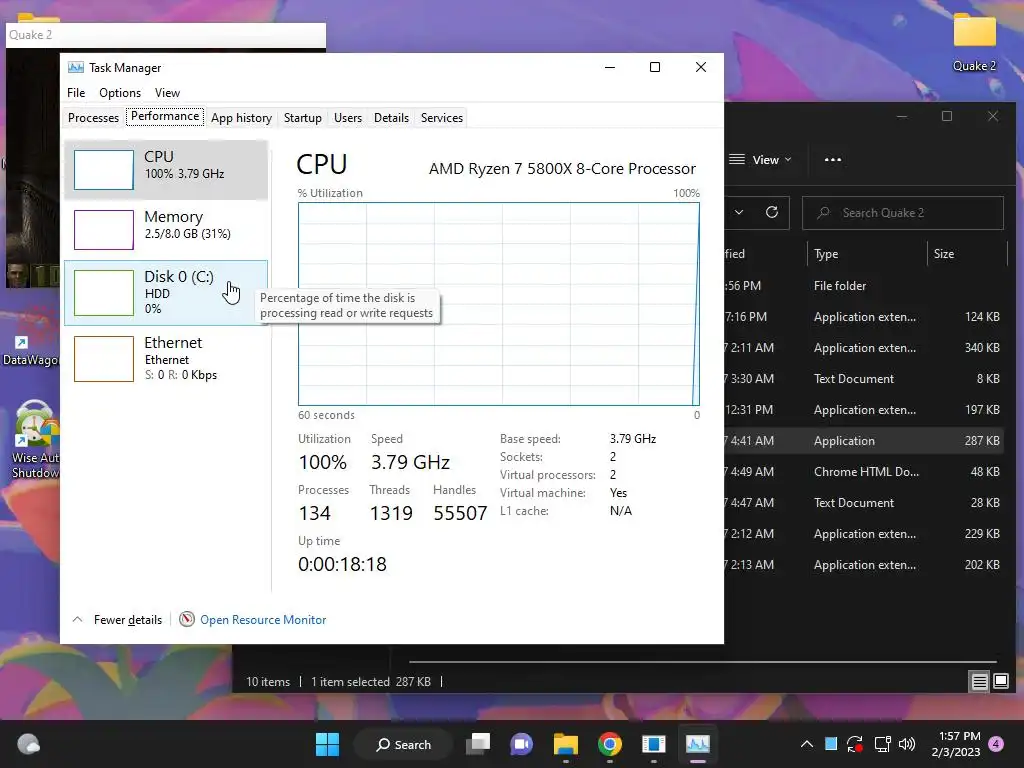Click the Open Resource Monitor link
Viewport: 1024px width, 768px height.
[263, 620]
